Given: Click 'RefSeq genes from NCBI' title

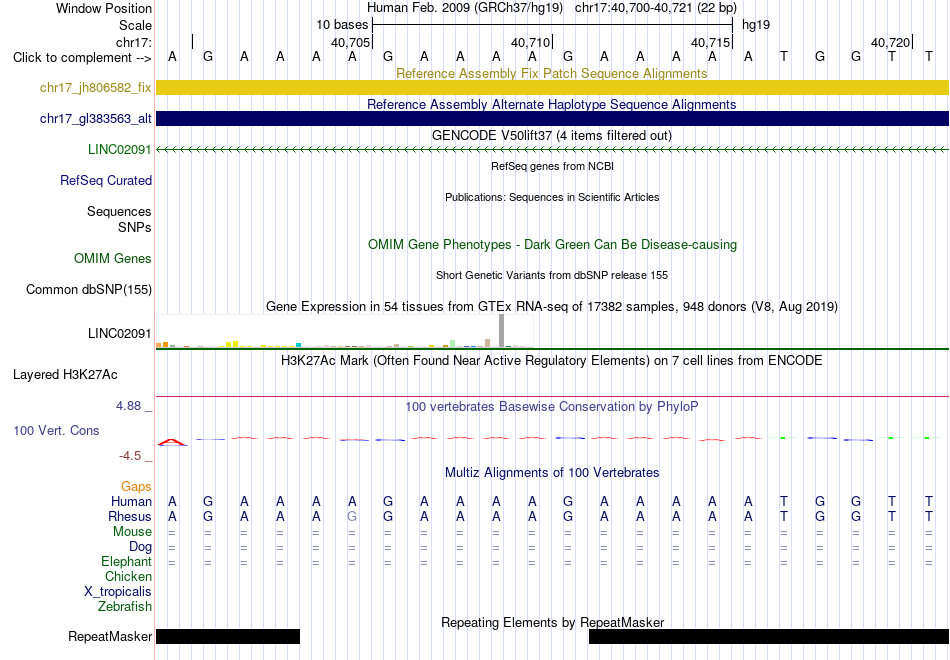Looking at the screenshot, I should (552, 166).
